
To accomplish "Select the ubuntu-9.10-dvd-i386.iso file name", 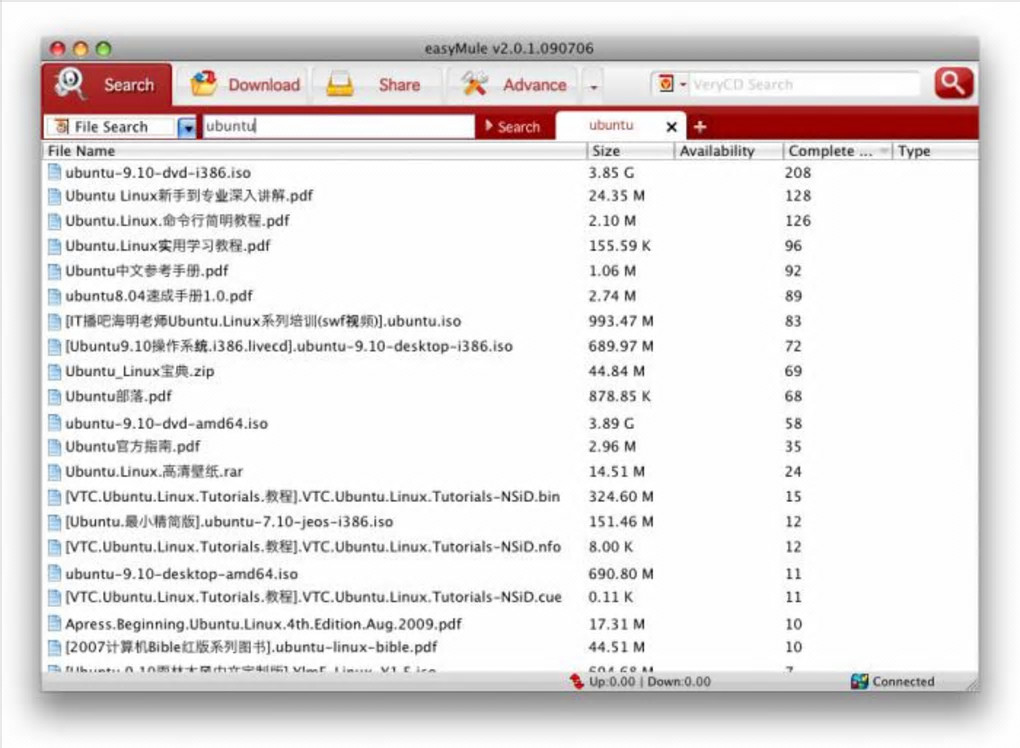I will 157,173.
